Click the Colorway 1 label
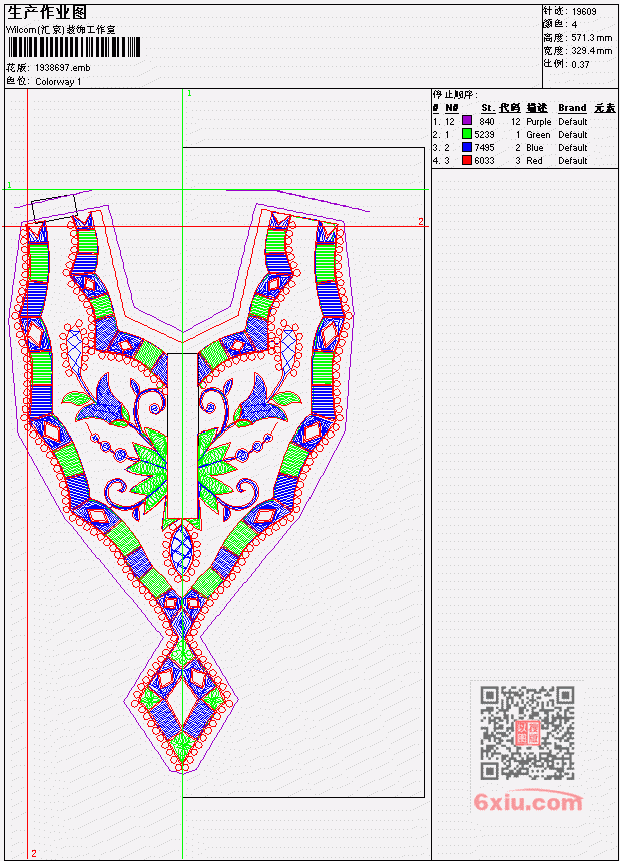The height and width of the screenshot is (861, 620). coord(58,82)
